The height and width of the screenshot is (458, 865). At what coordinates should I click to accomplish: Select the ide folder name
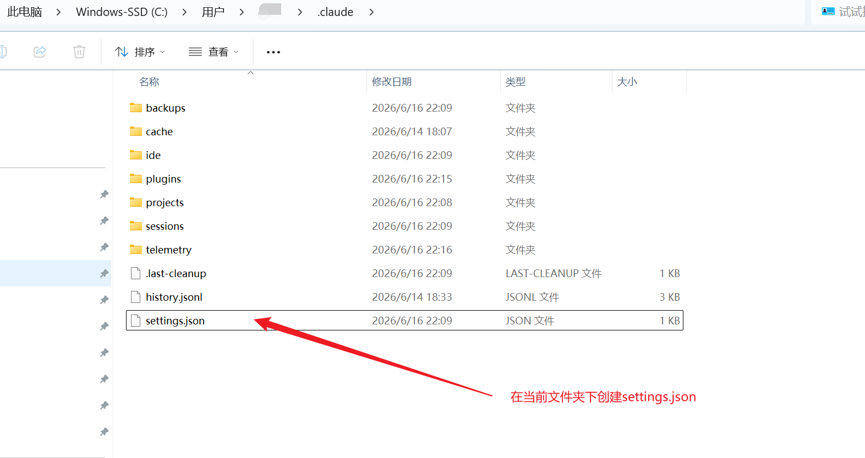[153, 156]
